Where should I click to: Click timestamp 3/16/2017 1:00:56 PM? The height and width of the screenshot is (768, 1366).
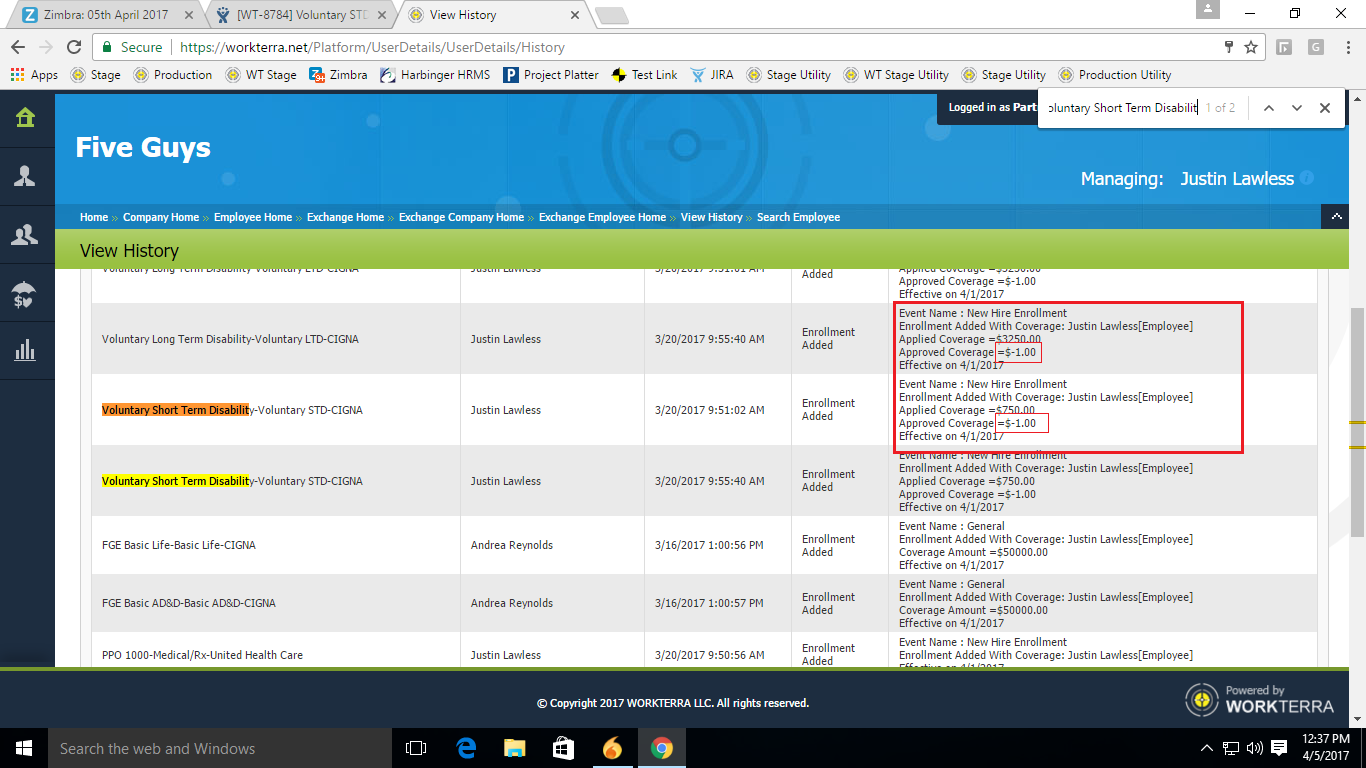(709, 546)
